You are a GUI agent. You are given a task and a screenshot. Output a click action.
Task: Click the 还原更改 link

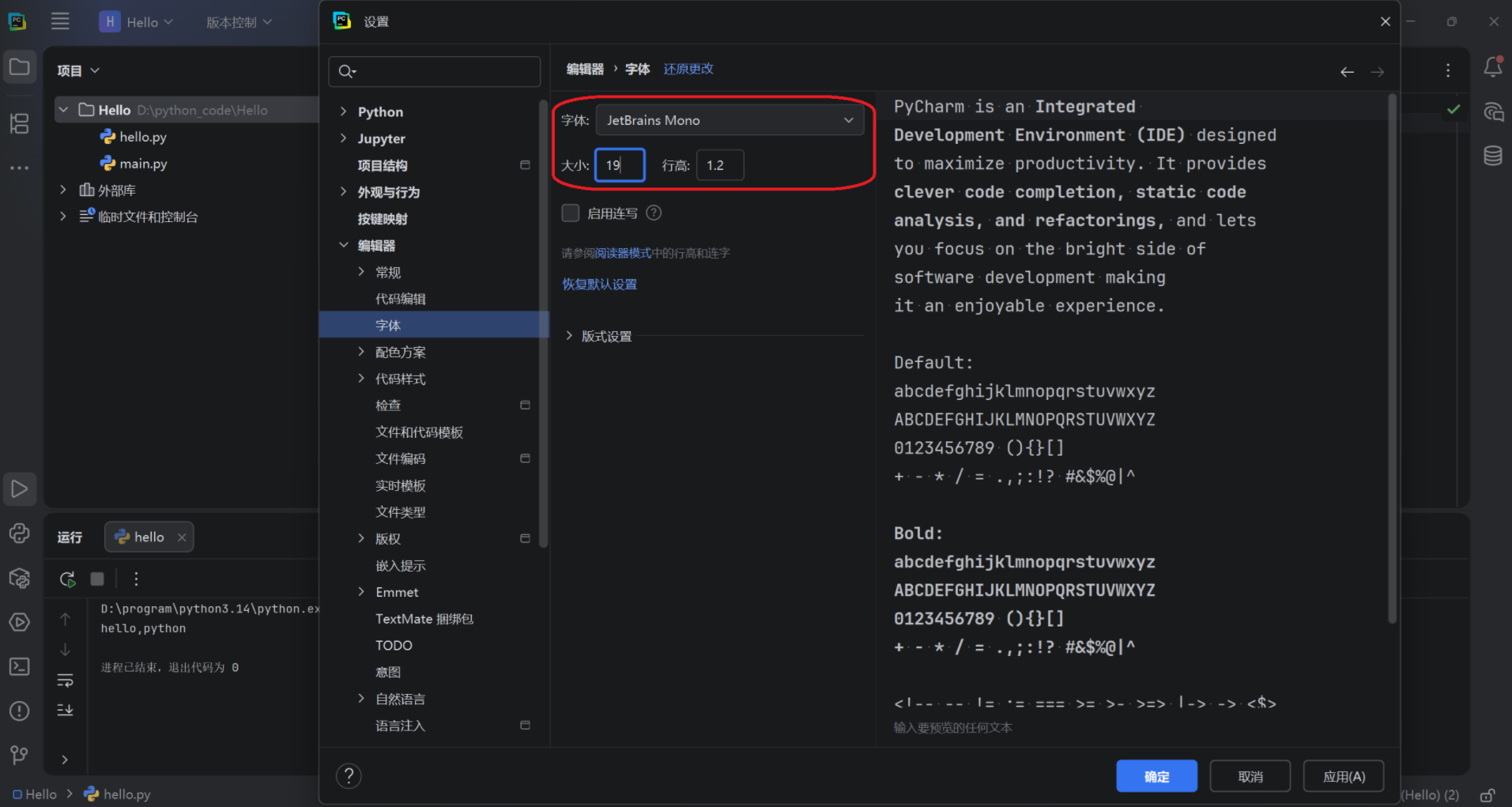[x=688, y=69]
